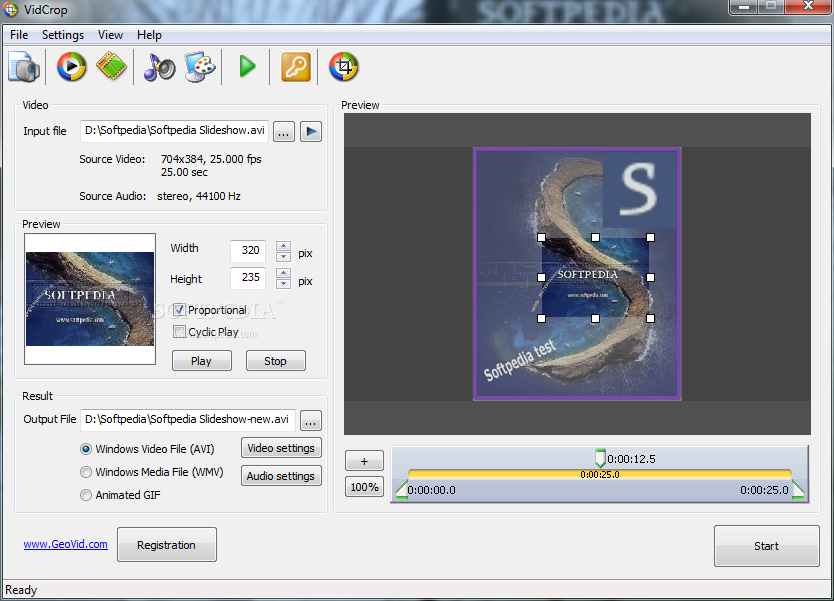Click the small preview thumbnail
The height and width of the screenshot is (601, 834).
coord(90,299)
